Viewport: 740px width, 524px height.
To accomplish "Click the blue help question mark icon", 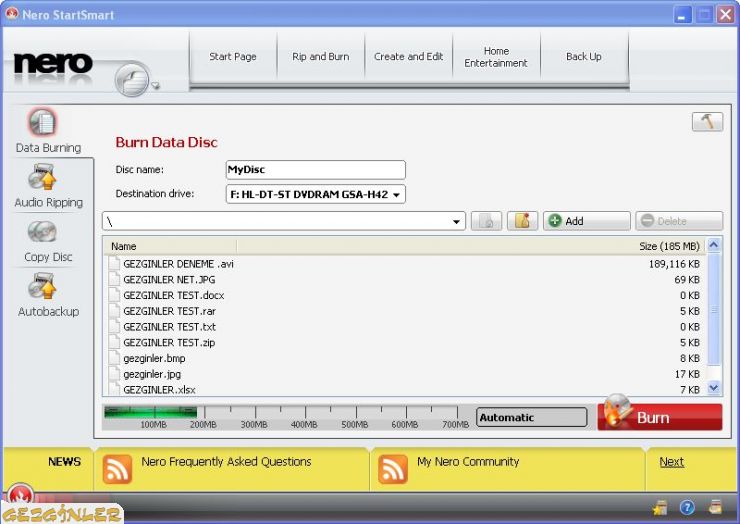I will [687, 507].
